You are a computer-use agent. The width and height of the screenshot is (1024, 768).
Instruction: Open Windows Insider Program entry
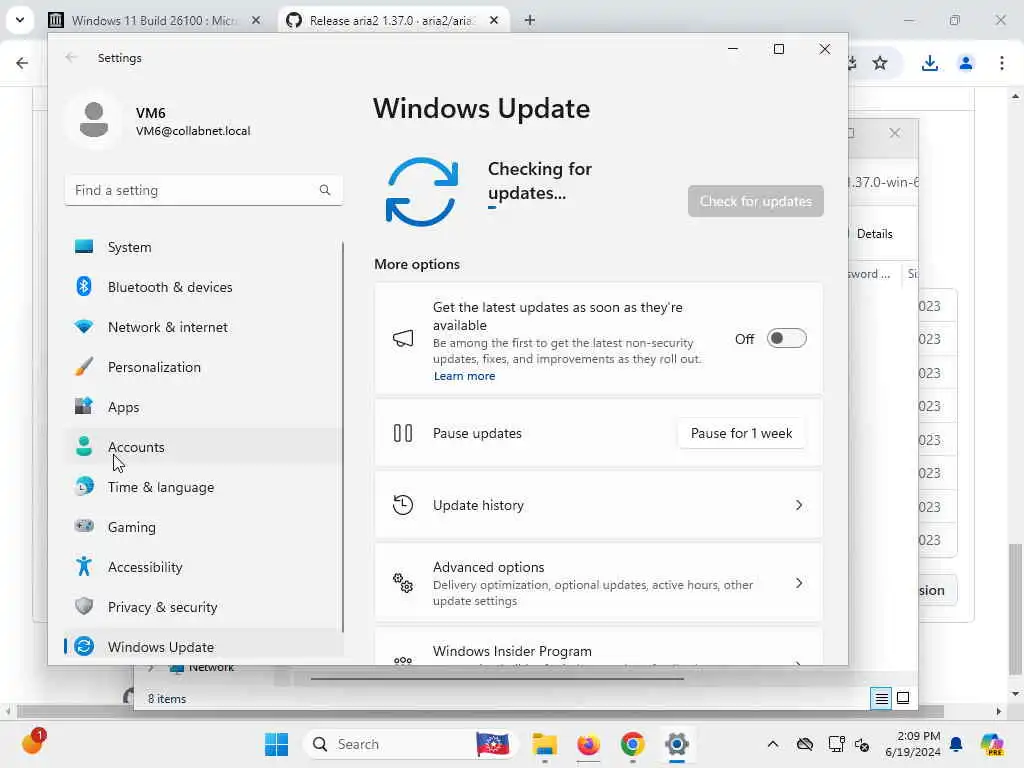(x=598, y=648)
